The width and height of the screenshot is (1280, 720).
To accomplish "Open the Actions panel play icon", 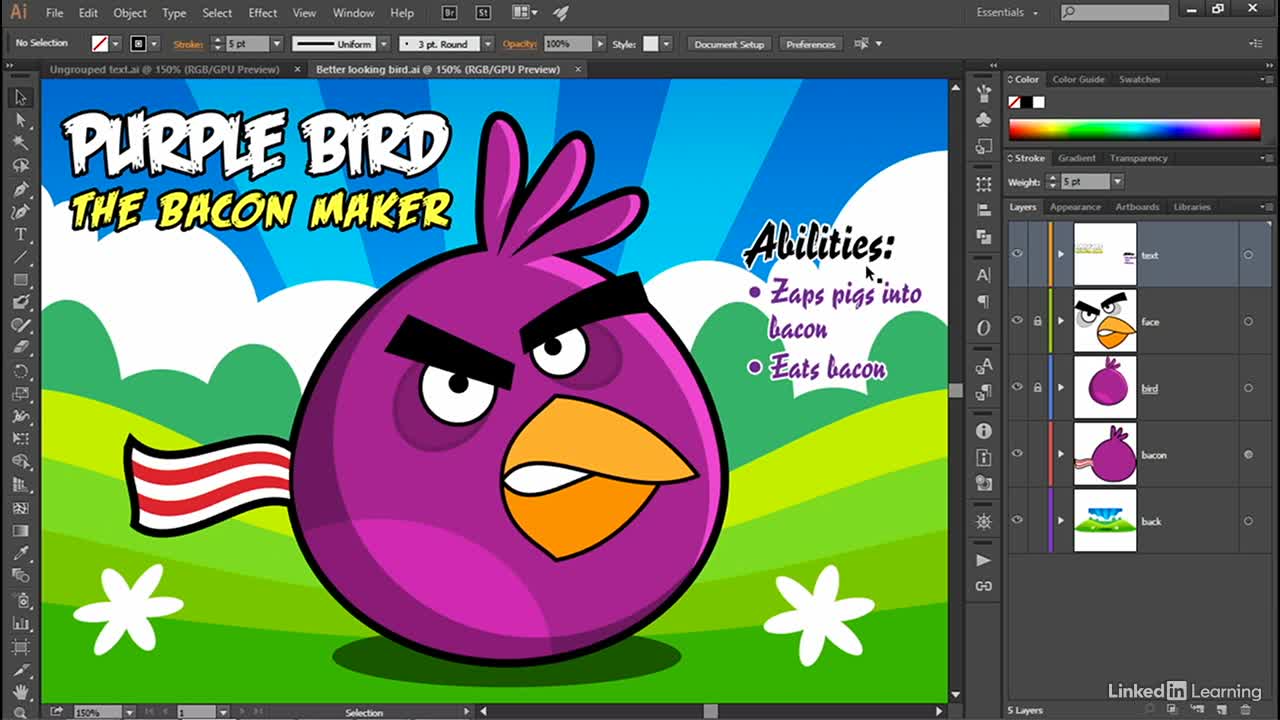I will pyautogui.click(x=984, y=560).
